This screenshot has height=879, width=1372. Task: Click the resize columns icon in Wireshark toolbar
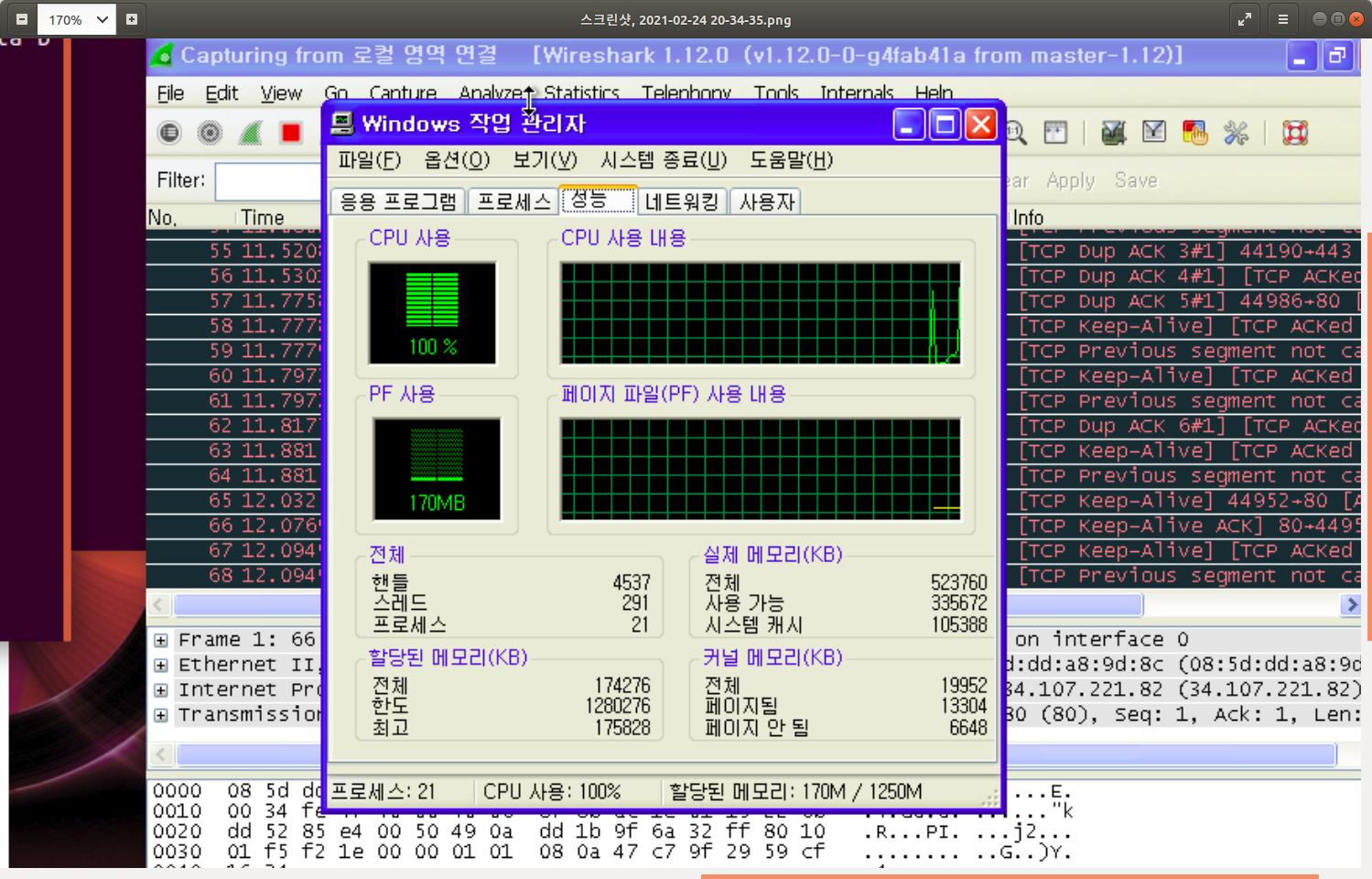click(x=1055, y=133)
